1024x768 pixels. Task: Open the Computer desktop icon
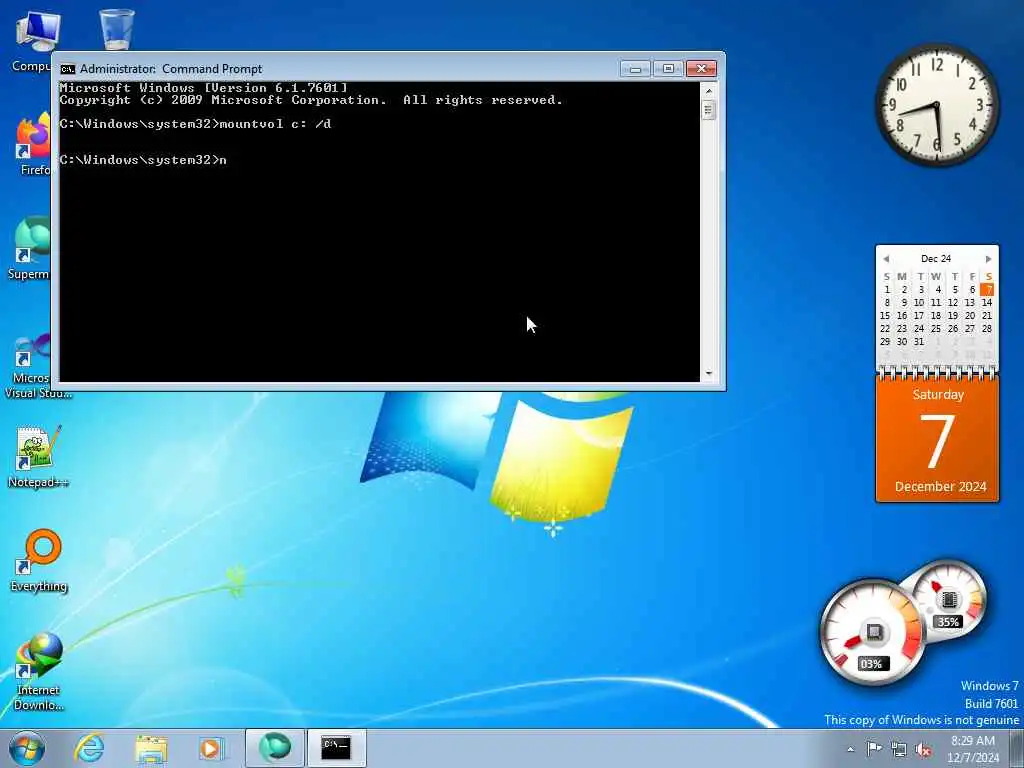(29, 40)
